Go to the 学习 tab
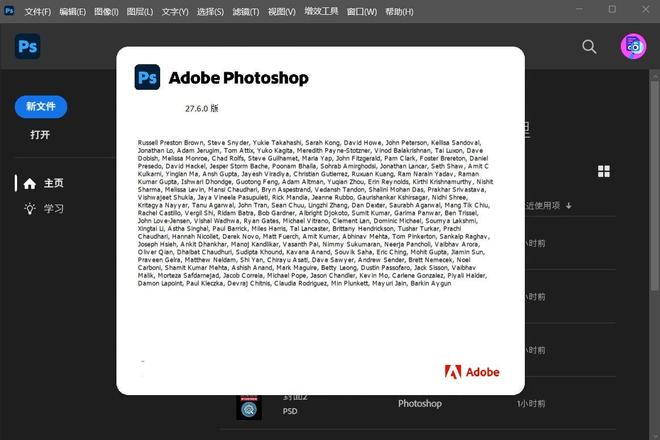Screen dimensions: 660x440 [54, 208]
